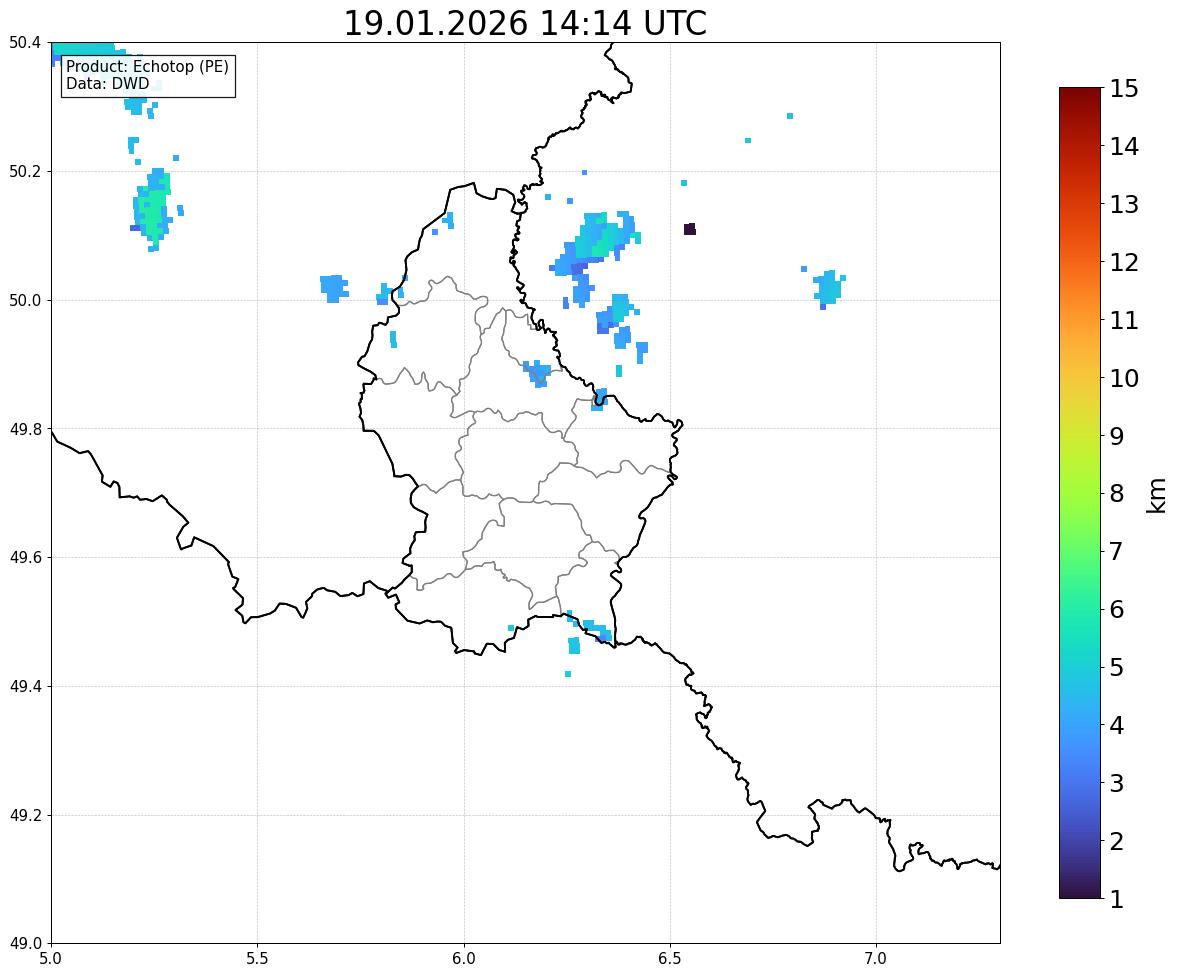This screenshot has height=976, width=1178.
Task: Click the dark purple bottom of the colorbar
Action: point(1080,890)
